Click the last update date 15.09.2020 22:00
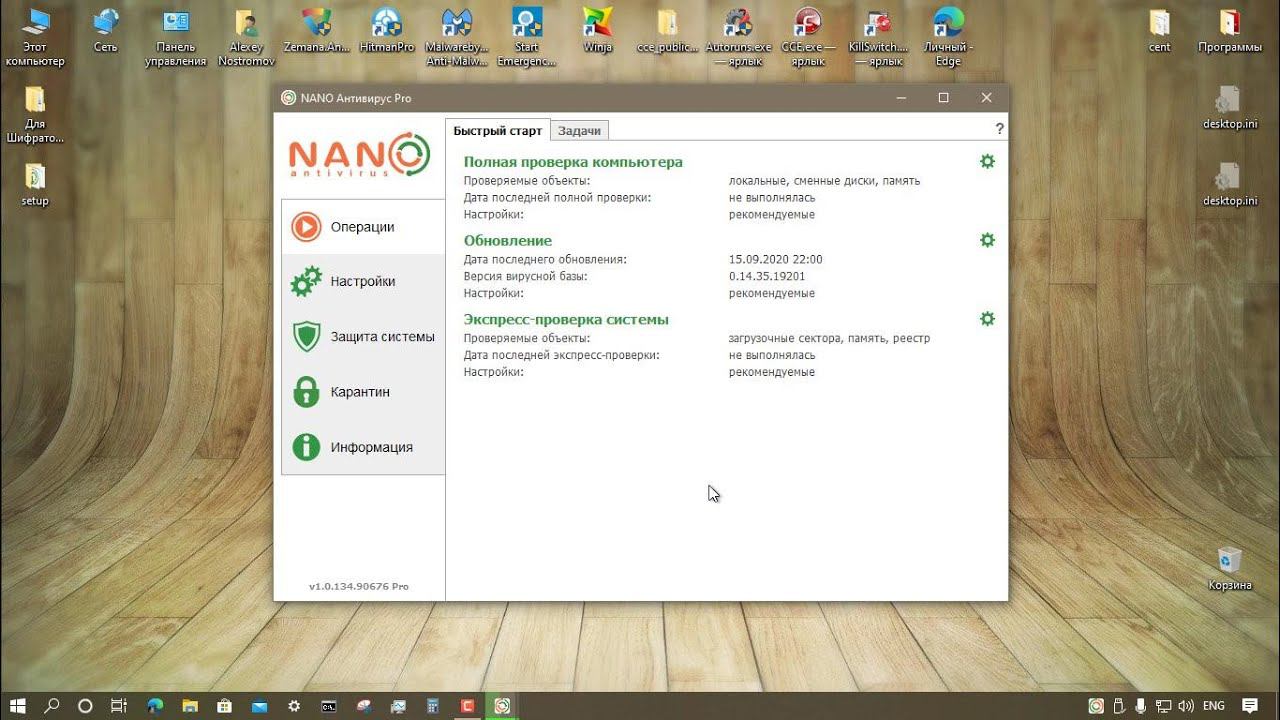Screen dimensions: 1280x720 point(776,260)
